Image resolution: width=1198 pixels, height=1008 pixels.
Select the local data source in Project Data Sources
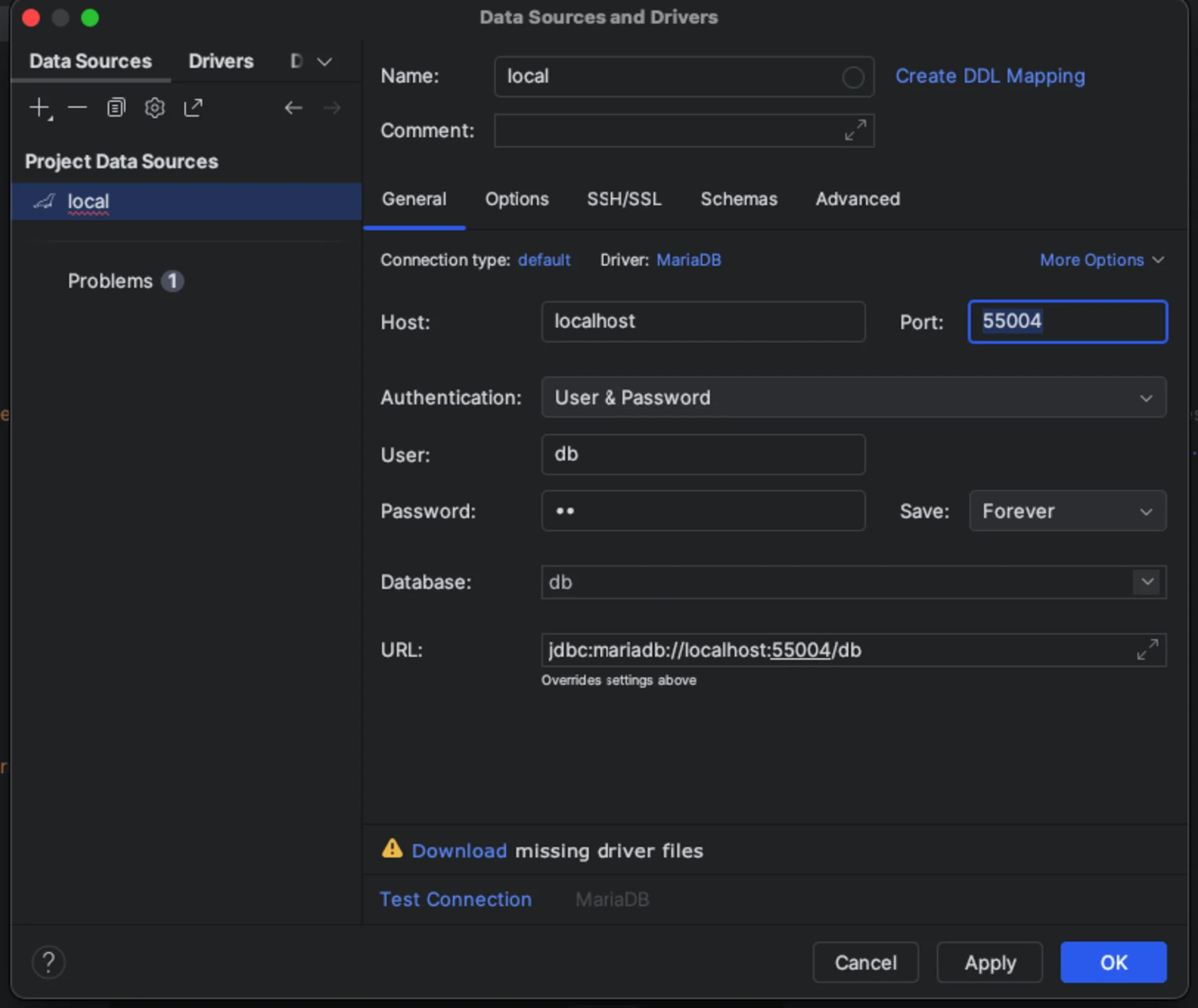pyautogui.click(x=87, y=201)
